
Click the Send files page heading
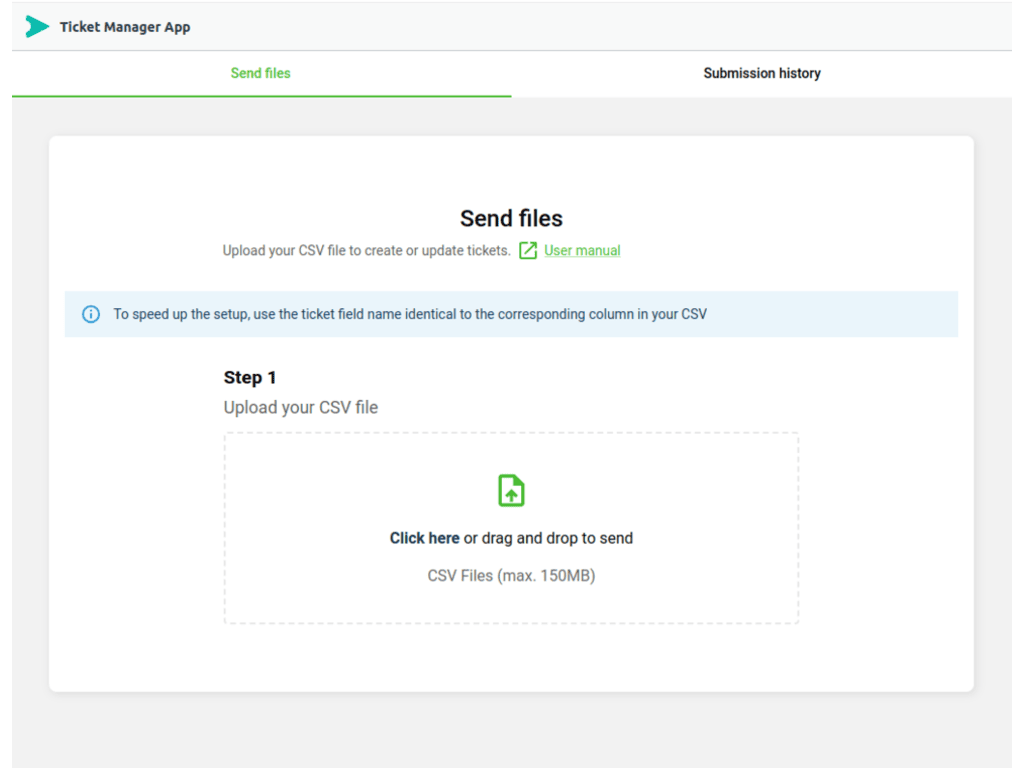coord(511,218)
